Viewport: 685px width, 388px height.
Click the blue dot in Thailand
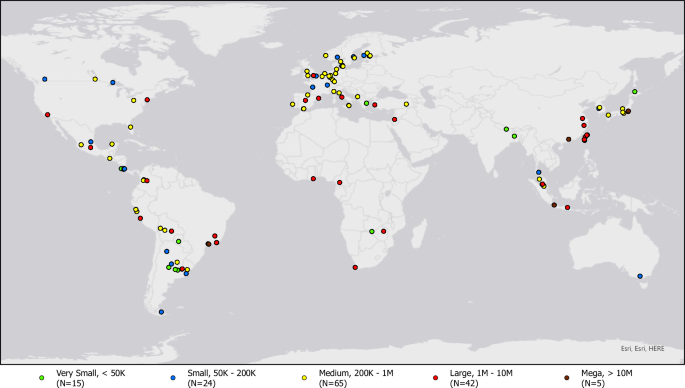(x=539, y=172)
